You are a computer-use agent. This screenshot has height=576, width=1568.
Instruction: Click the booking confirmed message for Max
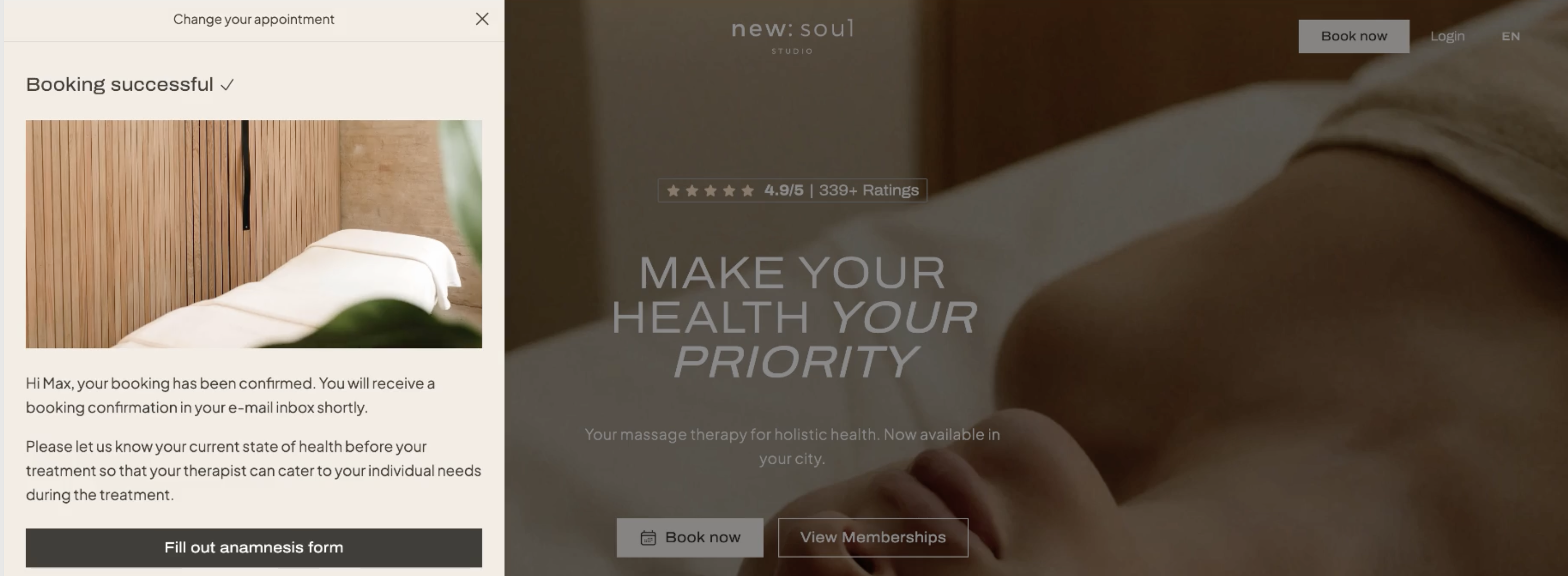tap(230, 395)
